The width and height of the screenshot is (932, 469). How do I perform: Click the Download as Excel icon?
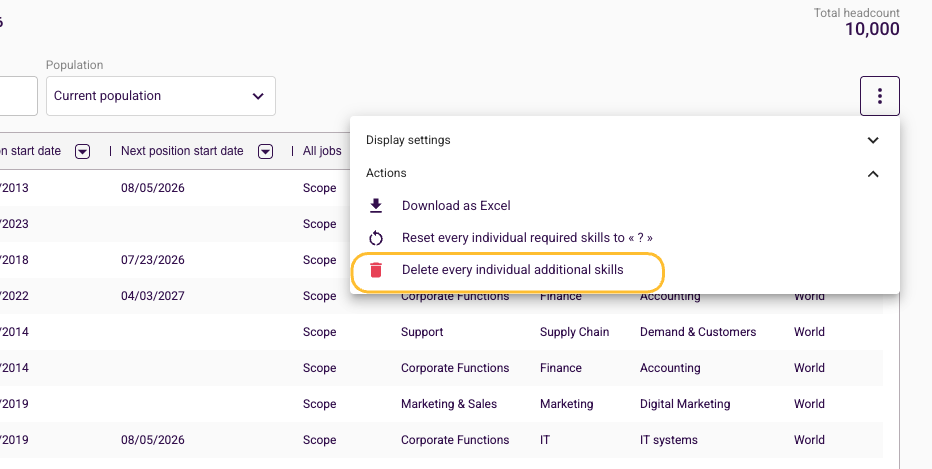pos(376,206)
